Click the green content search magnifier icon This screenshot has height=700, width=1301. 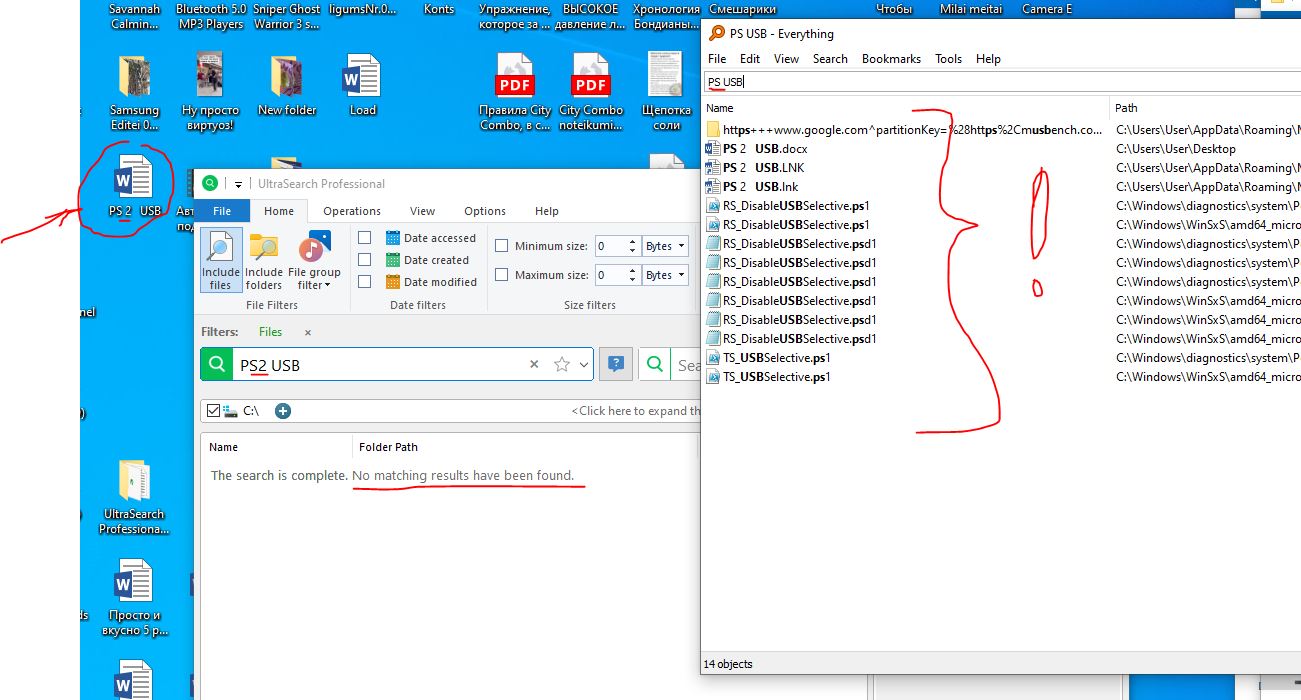pyautogui.click(x=655, y=365)
